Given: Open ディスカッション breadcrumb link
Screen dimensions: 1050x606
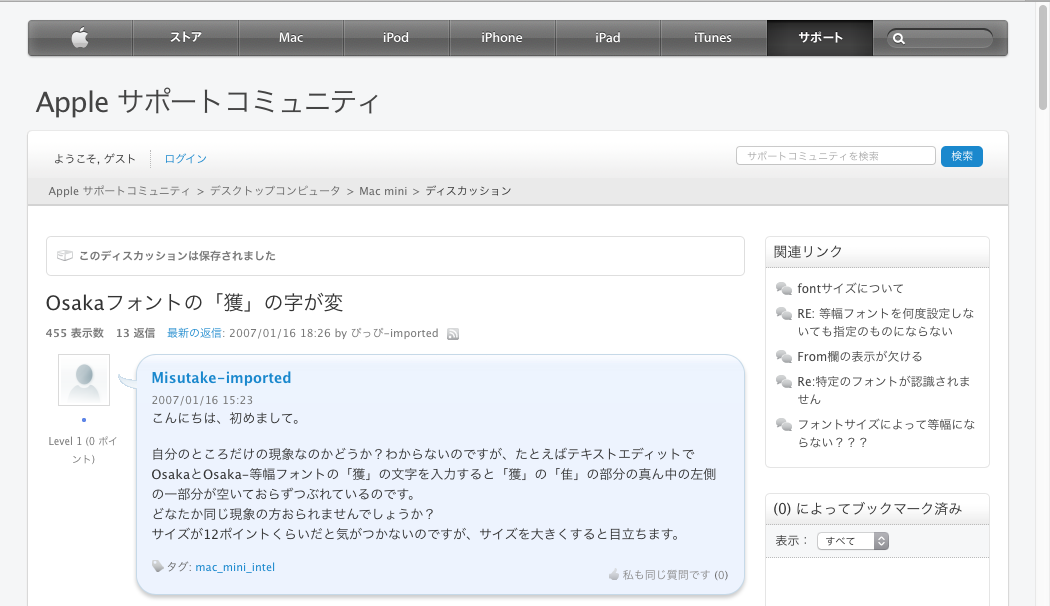Looking at the screenshot, I should click(468, 191).
